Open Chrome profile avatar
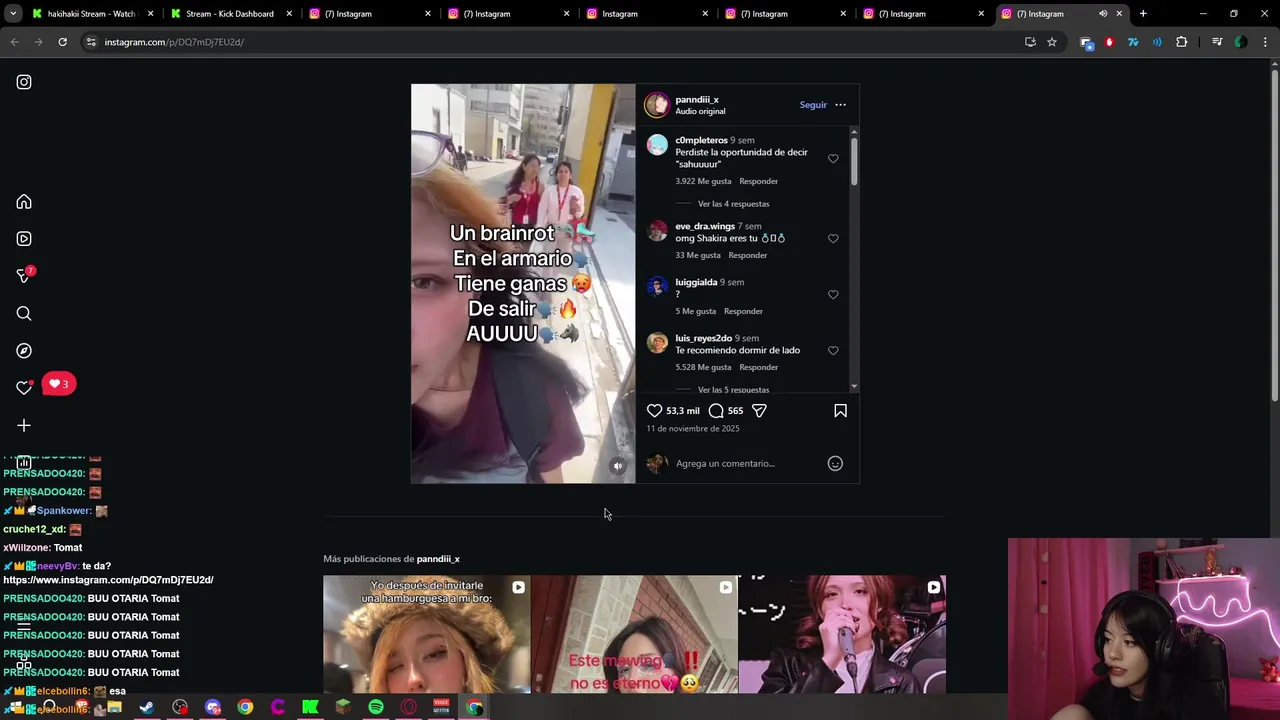The image size is (1280, 720). click(x=1241, y=42)
